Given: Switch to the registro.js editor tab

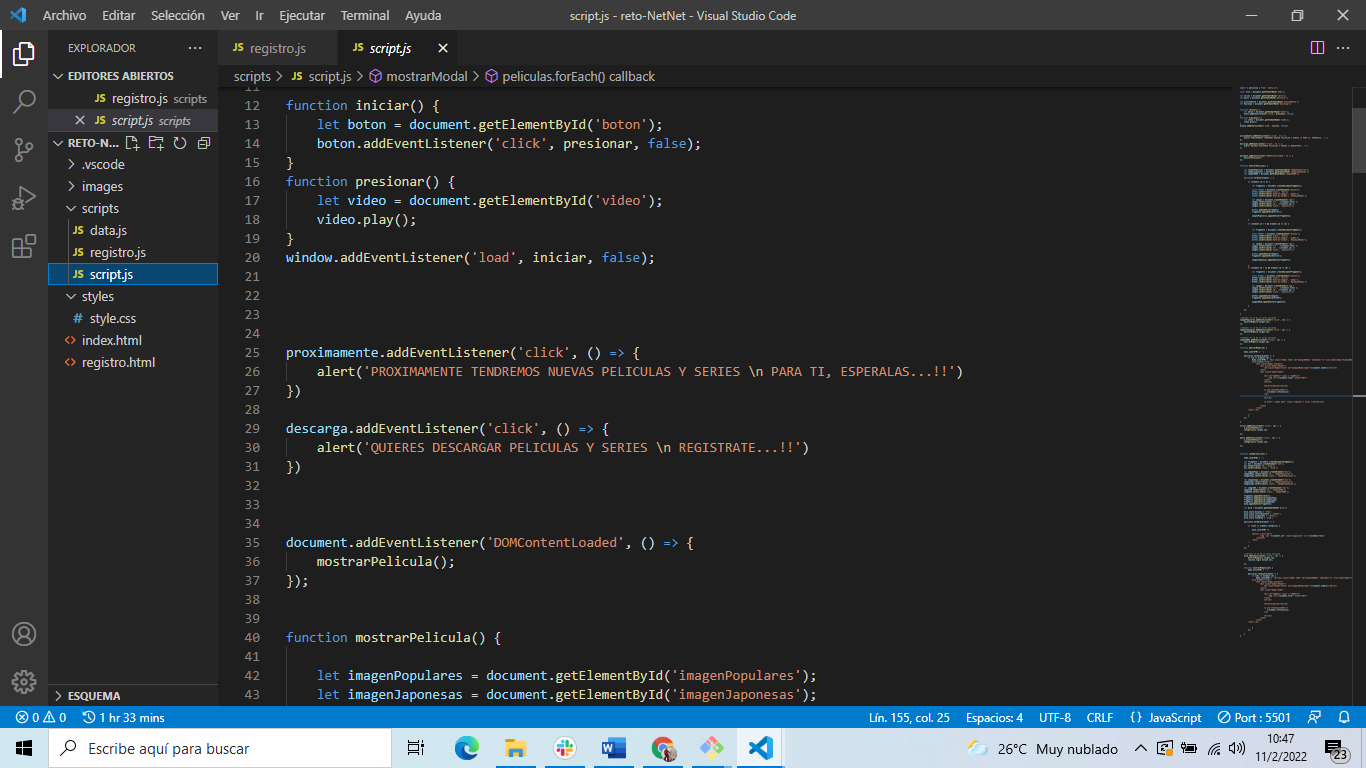Looking at the screenshot, I should (x=278, y=48).
